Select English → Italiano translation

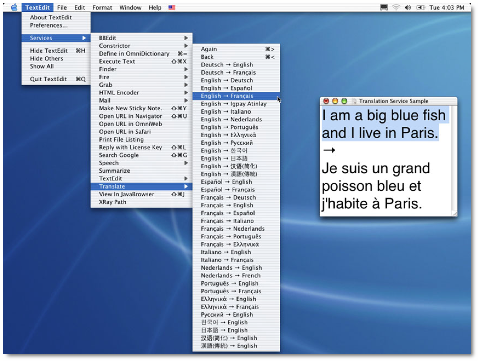click(236, 112)
